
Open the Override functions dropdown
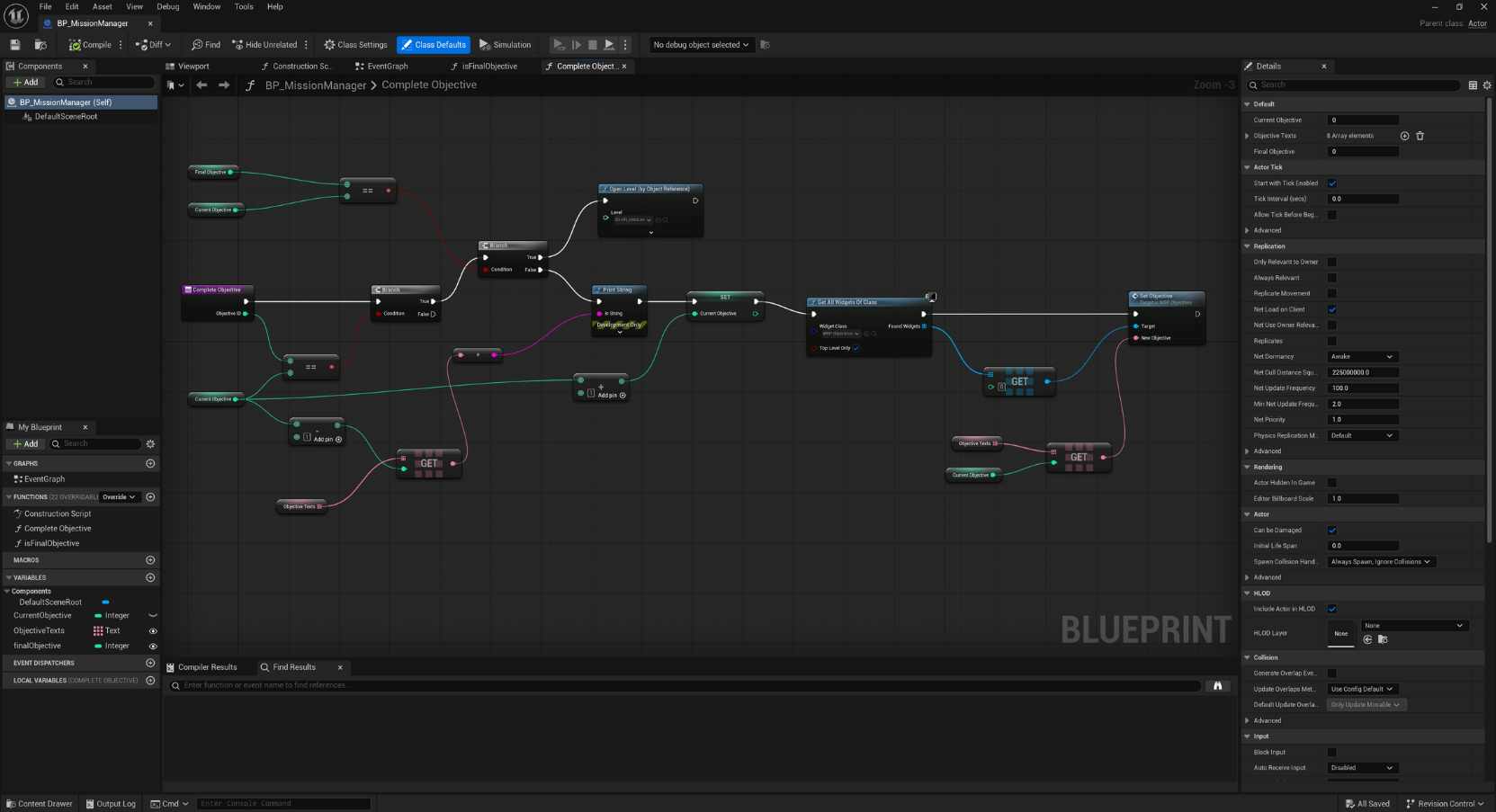[119, 497]
